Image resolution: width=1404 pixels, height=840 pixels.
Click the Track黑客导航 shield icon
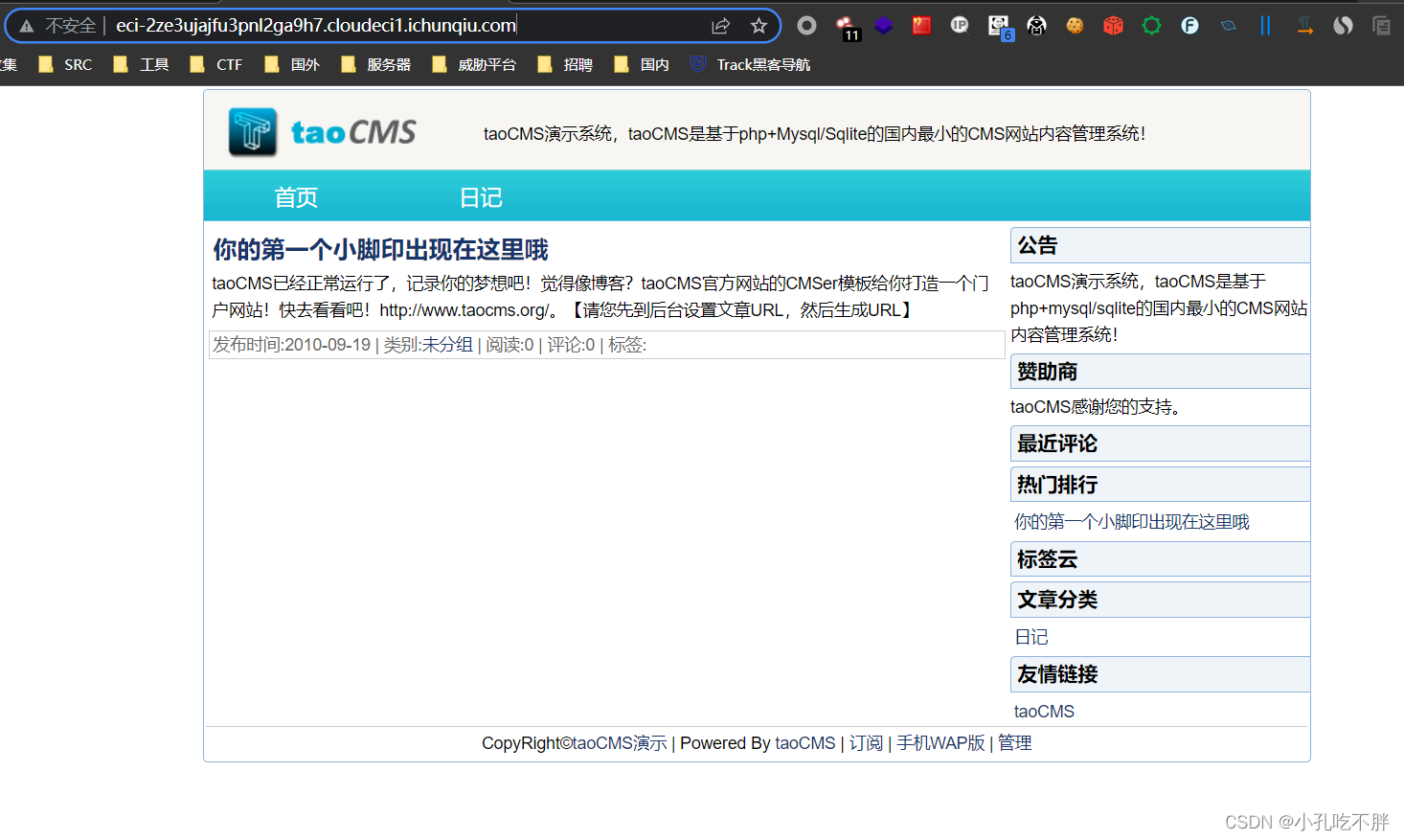coord(698,64)
